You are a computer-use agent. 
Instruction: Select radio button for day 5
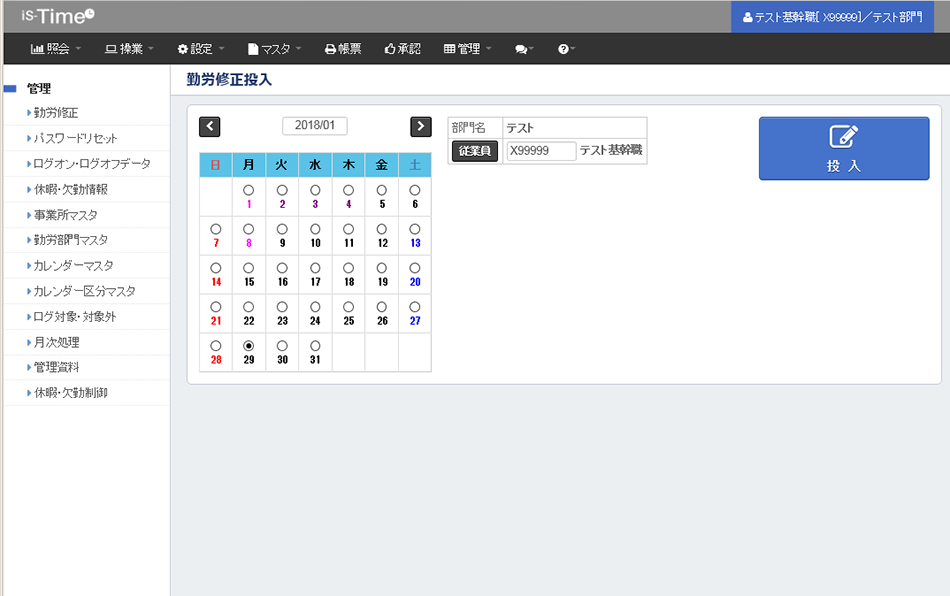pos(382,190)
